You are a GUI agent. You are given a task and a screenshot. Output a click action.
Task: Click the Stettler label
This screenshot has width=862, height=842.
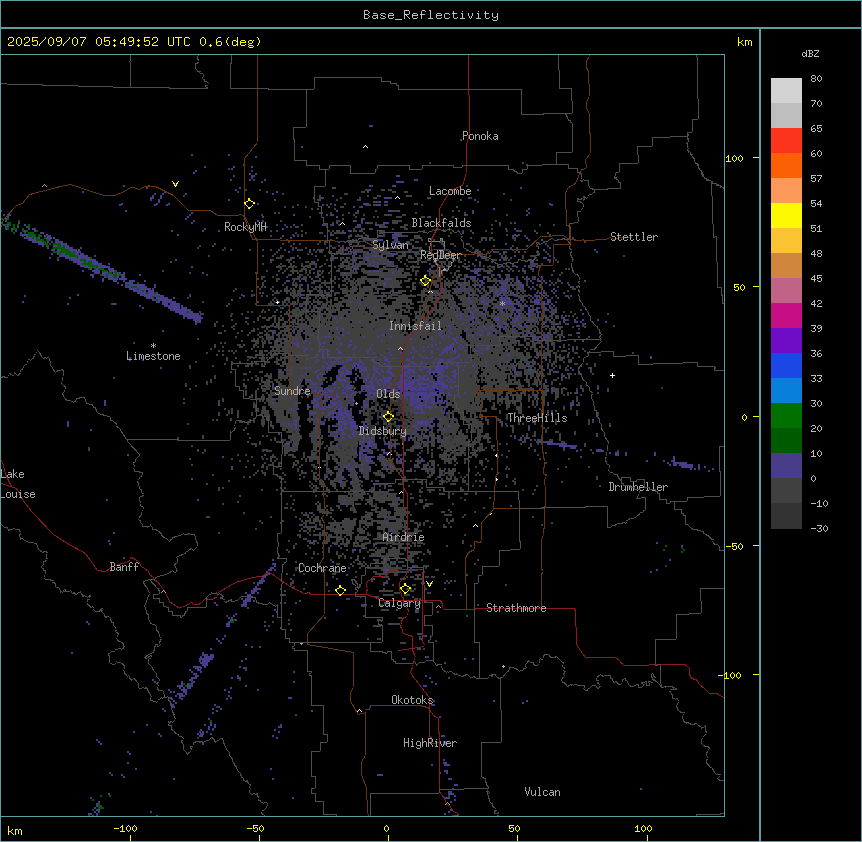634,237
